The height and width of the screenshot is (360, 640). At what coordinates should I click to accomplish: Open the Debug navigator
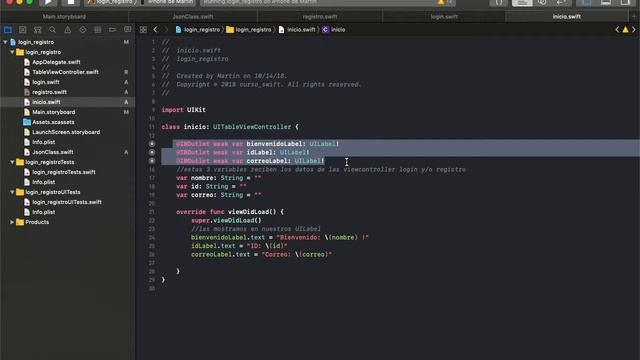[98, 30]
